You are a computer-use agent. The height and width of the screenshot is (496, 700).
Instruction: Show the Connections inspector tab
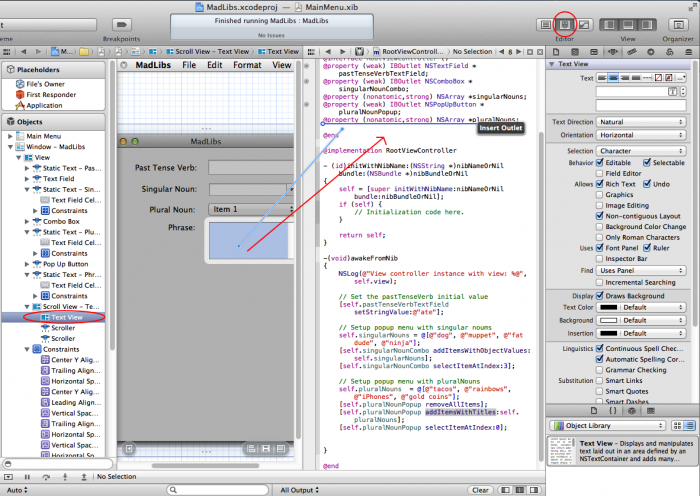coord(650,52)
